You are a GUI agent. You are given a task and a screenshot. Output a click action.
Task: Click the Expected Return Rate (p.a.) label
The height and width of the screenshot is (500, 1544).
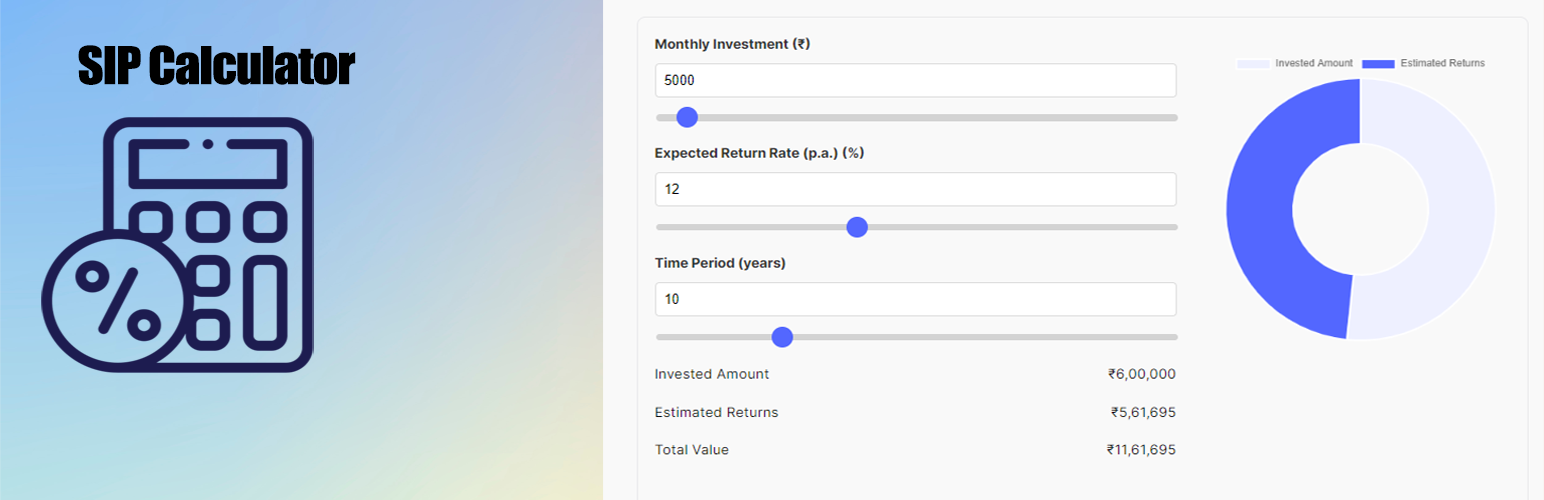[x=759, y=153]
